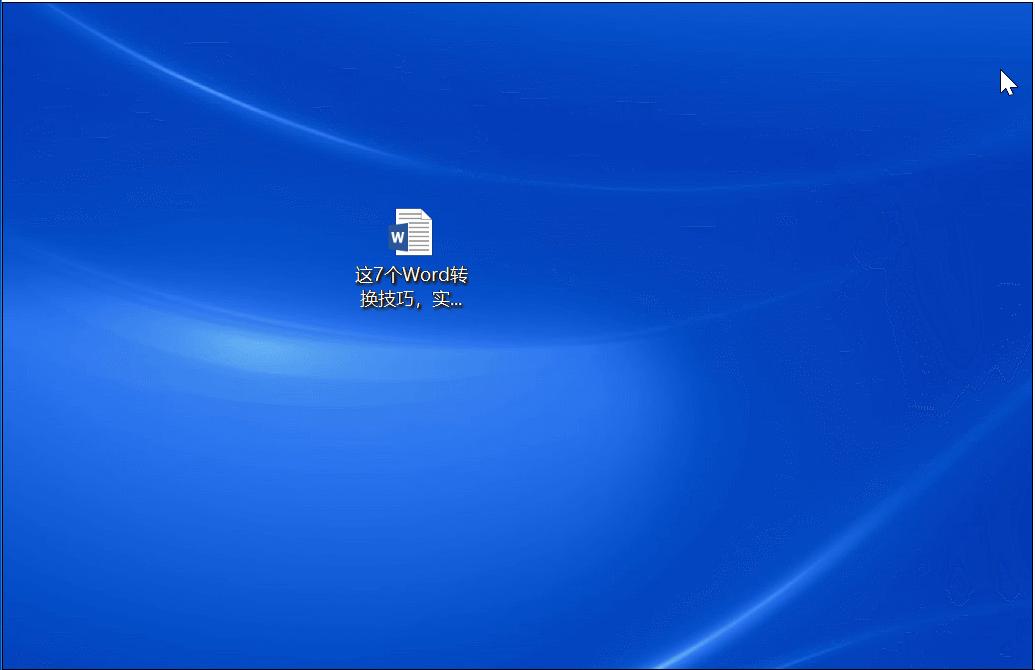Click the blue W badge on file icon
1035x670 pixels.
[397, 238]
